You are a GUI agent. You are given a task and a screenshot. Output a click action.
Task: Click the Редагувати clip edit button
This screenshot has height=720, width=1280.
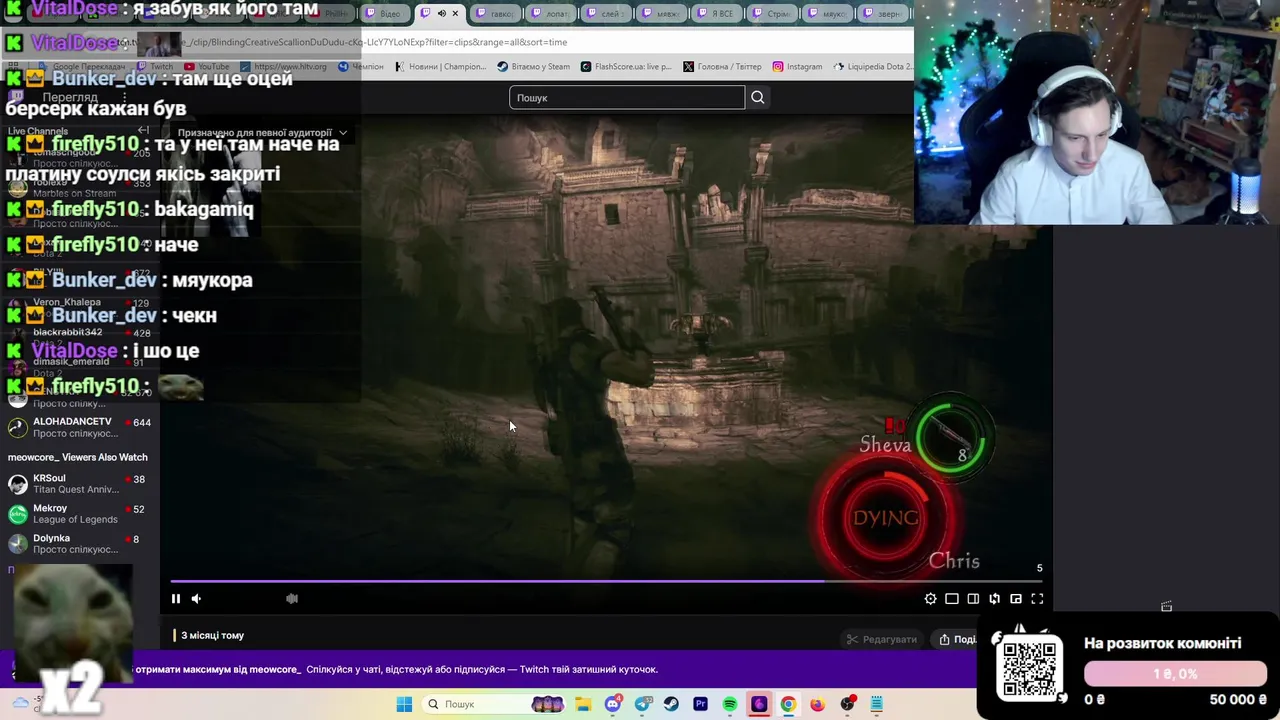tap(881, 639)
